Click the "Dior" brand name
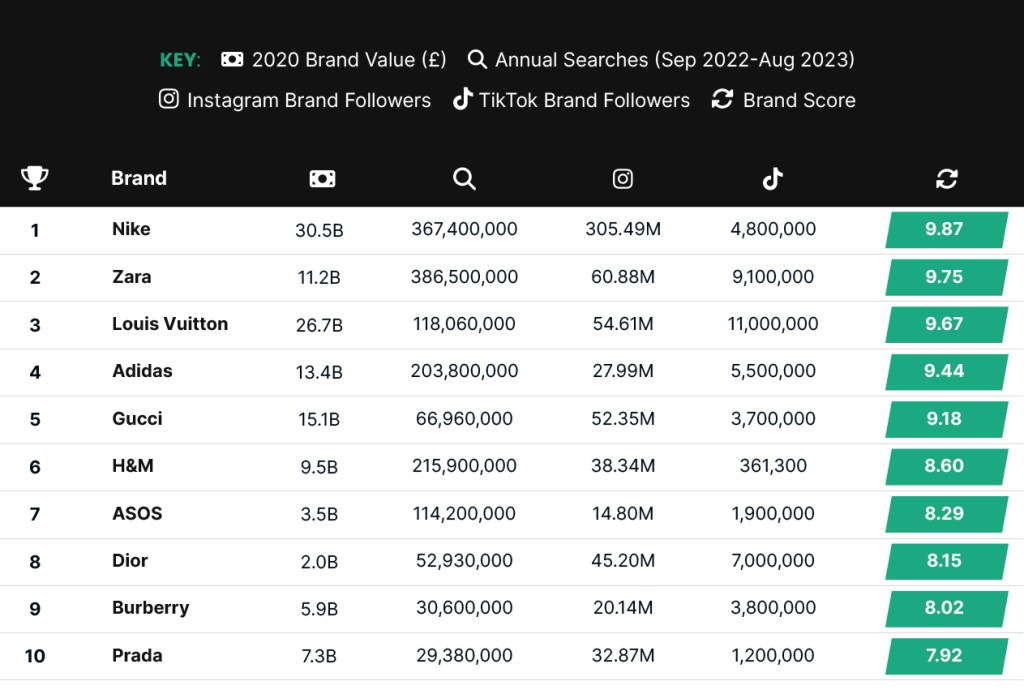Image resolution: width=1024 pixels, height=694 pixels. (x=130, y=560)
